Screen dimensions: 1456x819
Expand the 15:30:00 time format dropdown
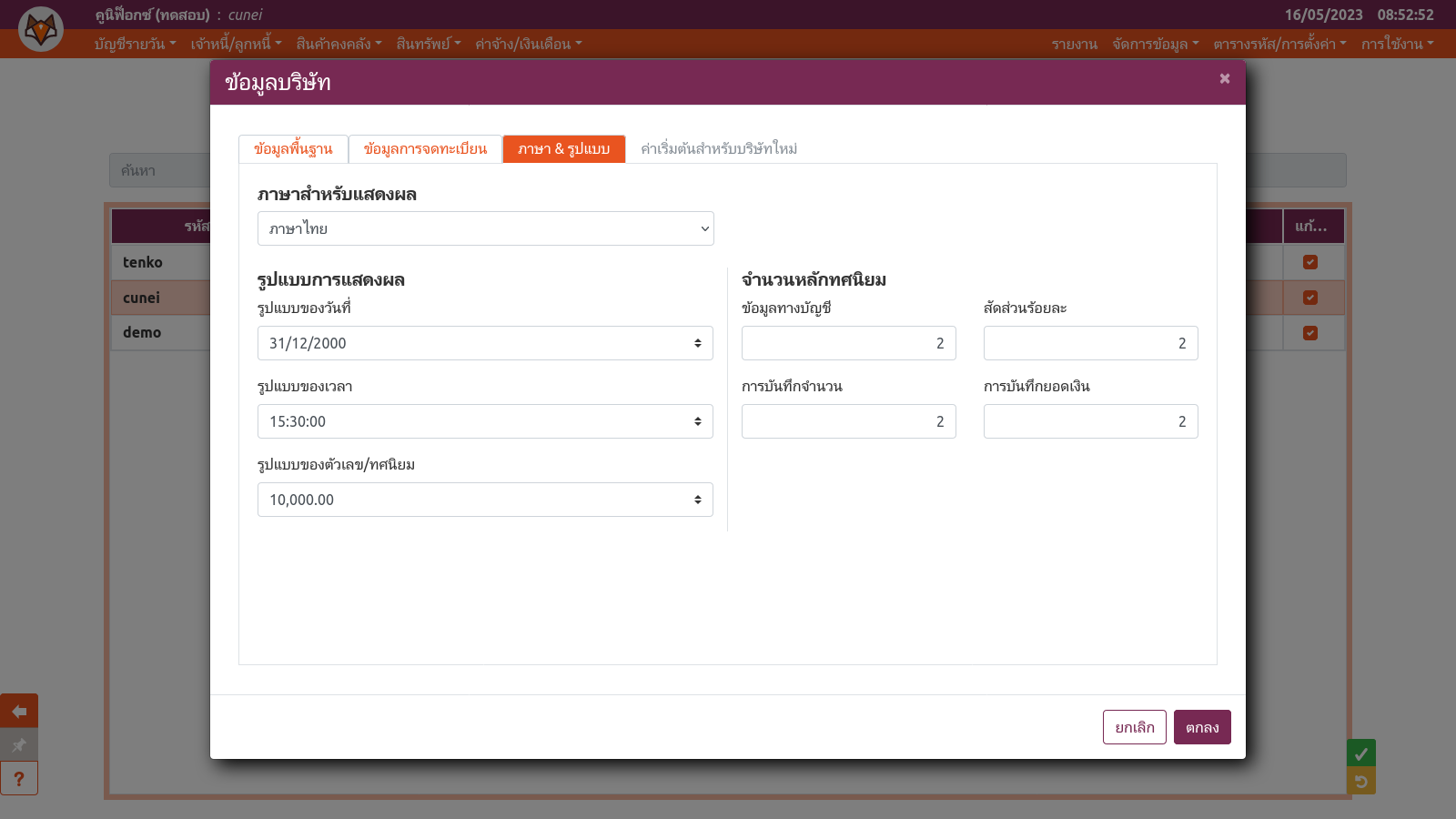pos(485,421)
